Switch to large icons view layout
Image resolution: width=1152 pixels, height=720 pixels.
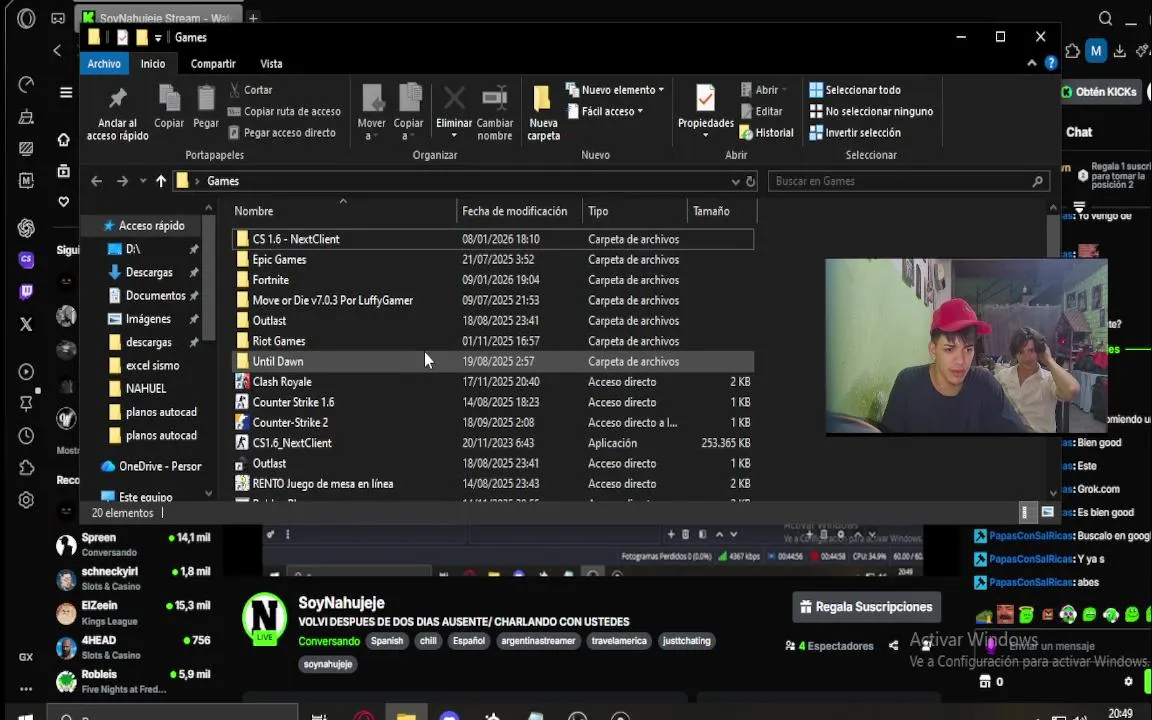(x=1048, y=512)
